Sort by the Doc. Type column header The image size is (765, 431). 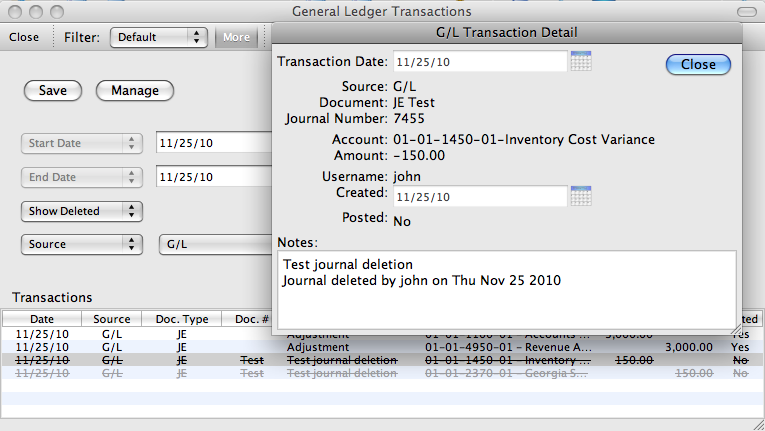click(x=182, y=319)
